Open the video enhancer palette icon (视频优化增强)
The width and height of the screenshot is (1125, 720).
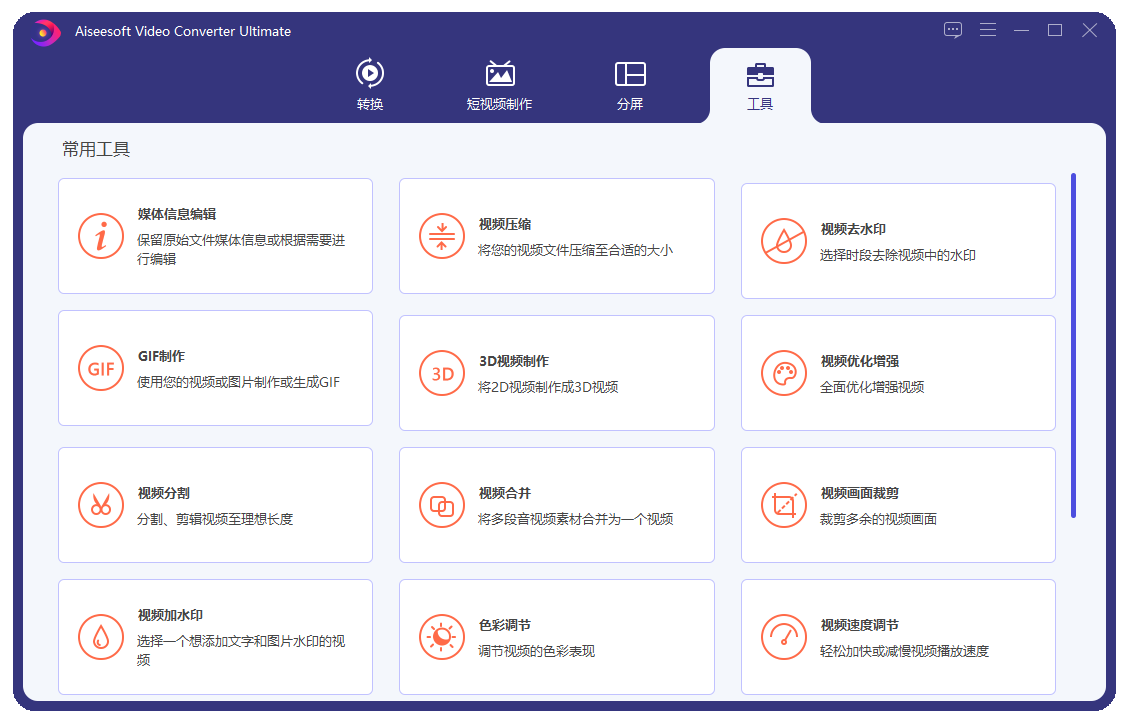(783, 373)
